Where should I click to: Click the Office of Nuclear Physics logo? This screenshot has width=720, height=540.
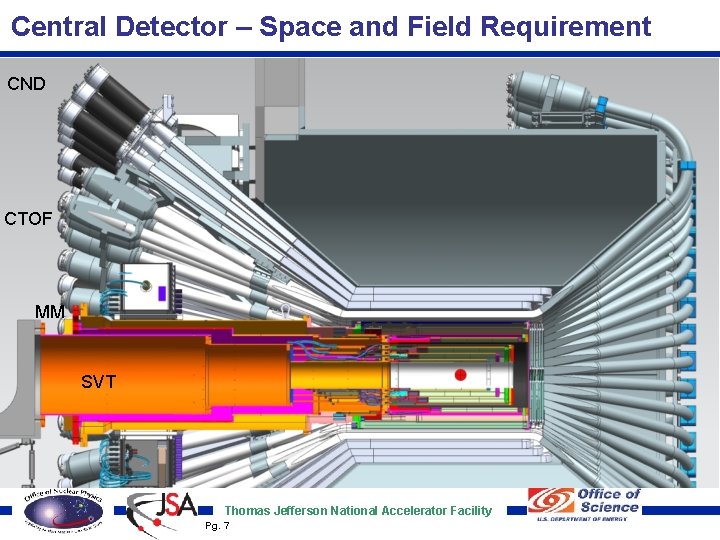[63, 509]
